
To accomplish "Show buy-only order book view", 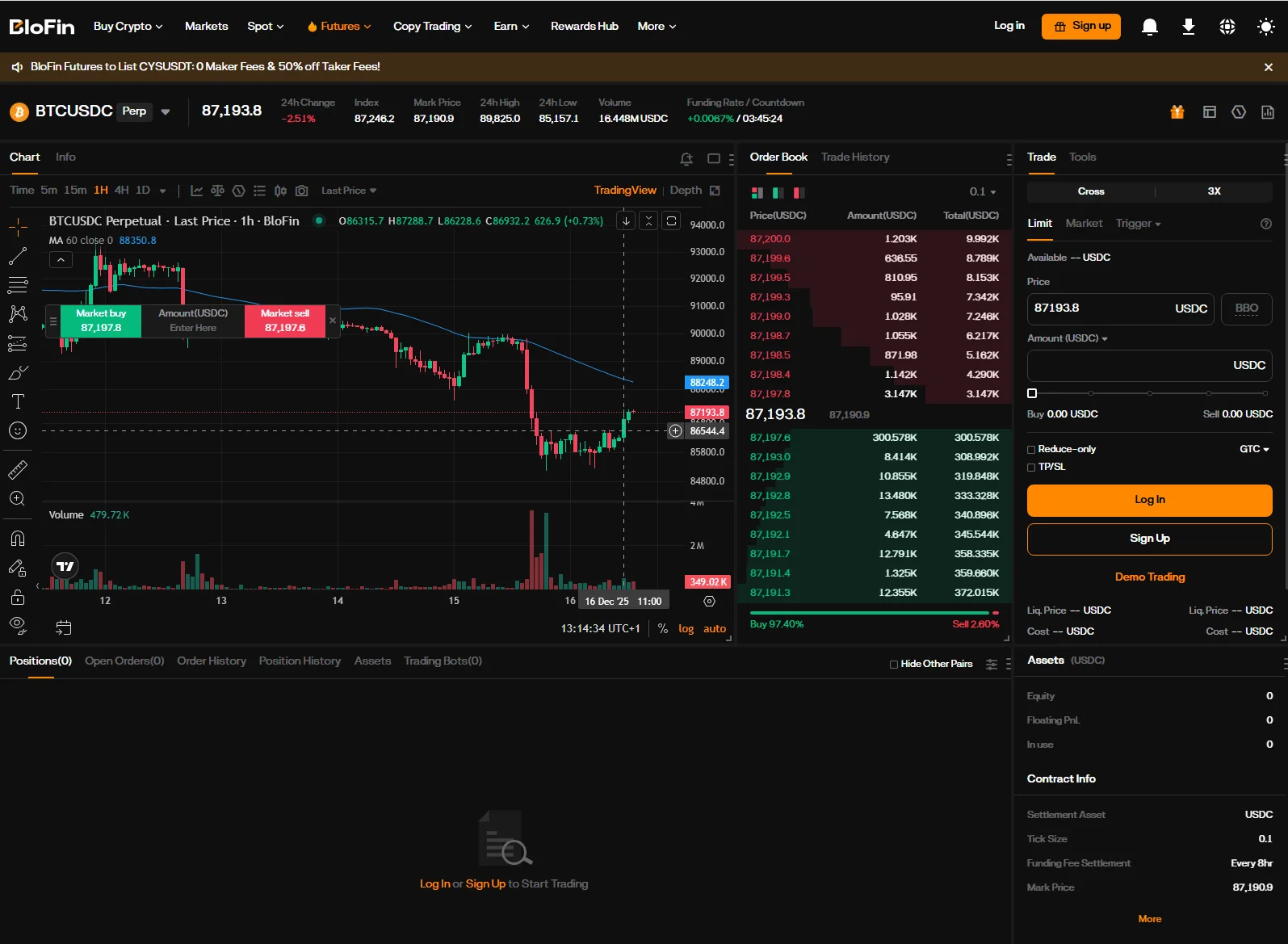I will click(778, 192).
